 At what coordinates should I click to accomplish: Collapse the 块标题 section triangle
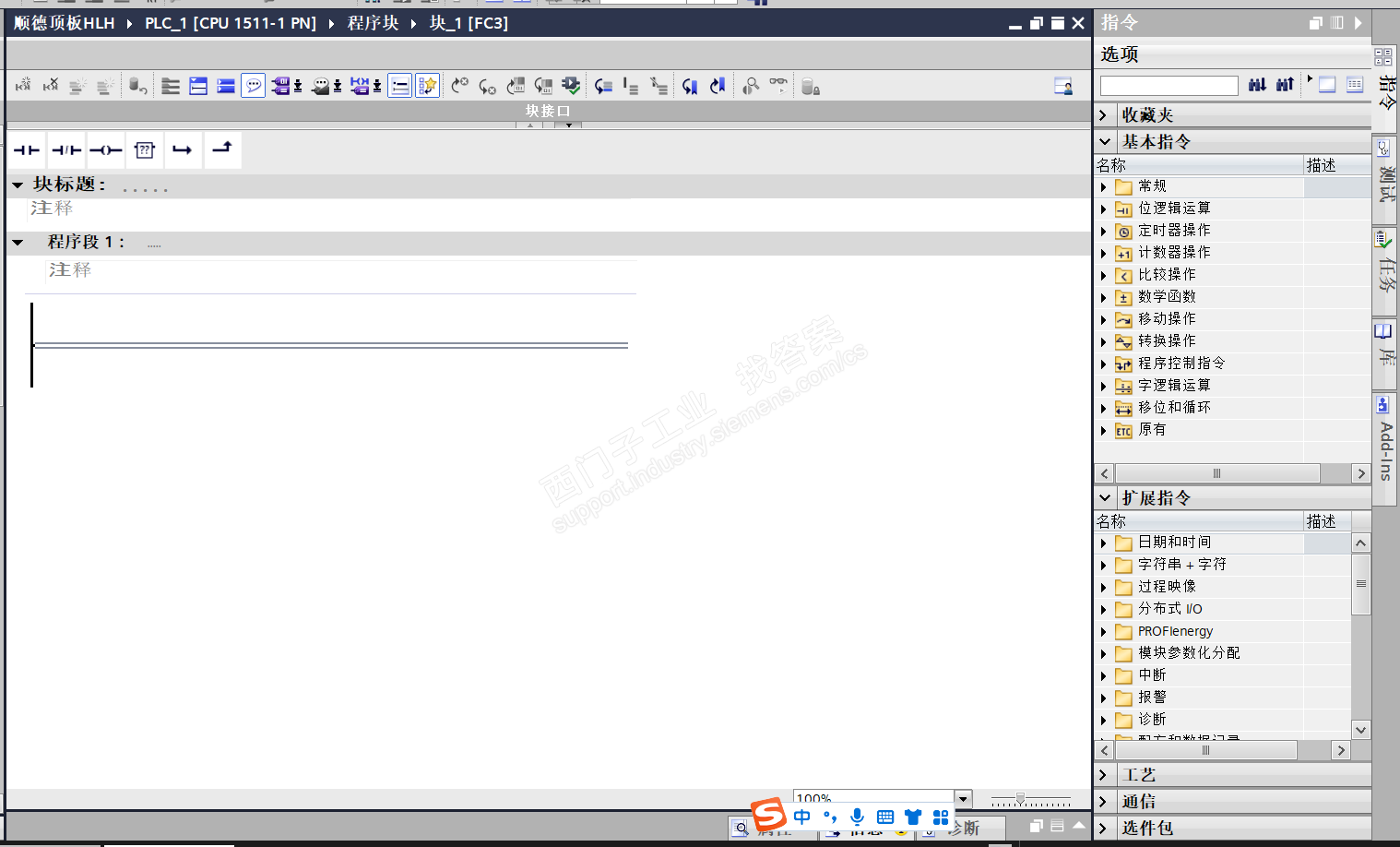coord(18,185)
